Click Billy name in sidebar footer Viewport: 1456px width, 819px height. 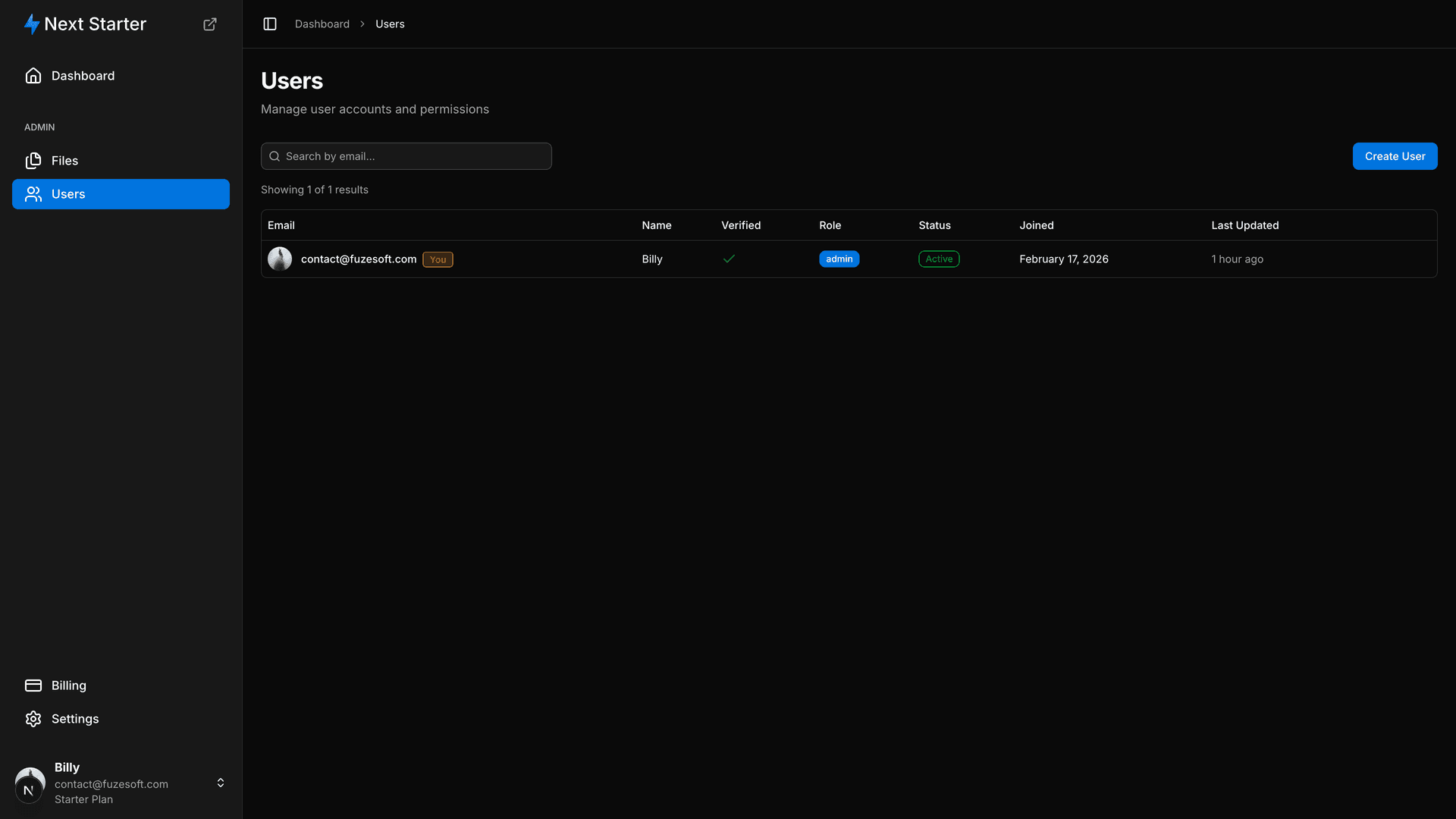67,767
